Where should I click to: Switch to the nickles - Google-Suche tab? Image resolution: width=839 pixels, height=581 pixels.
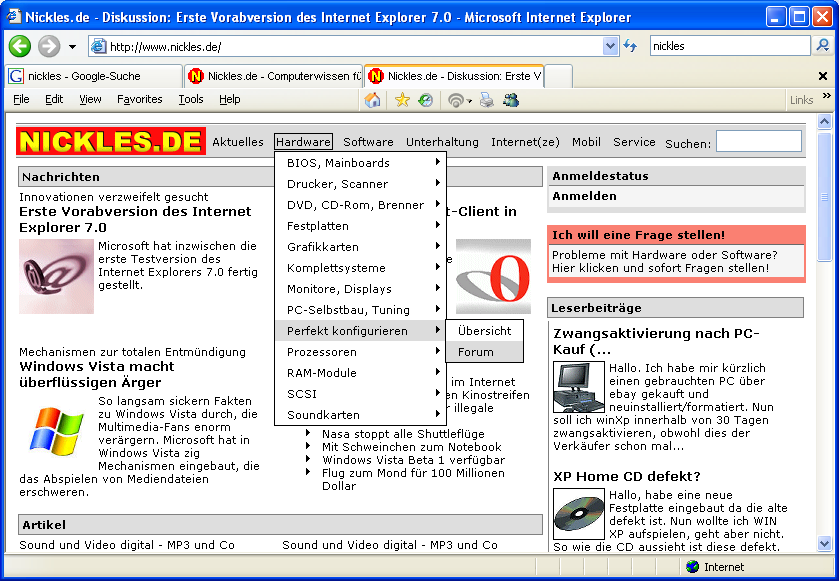93,76
